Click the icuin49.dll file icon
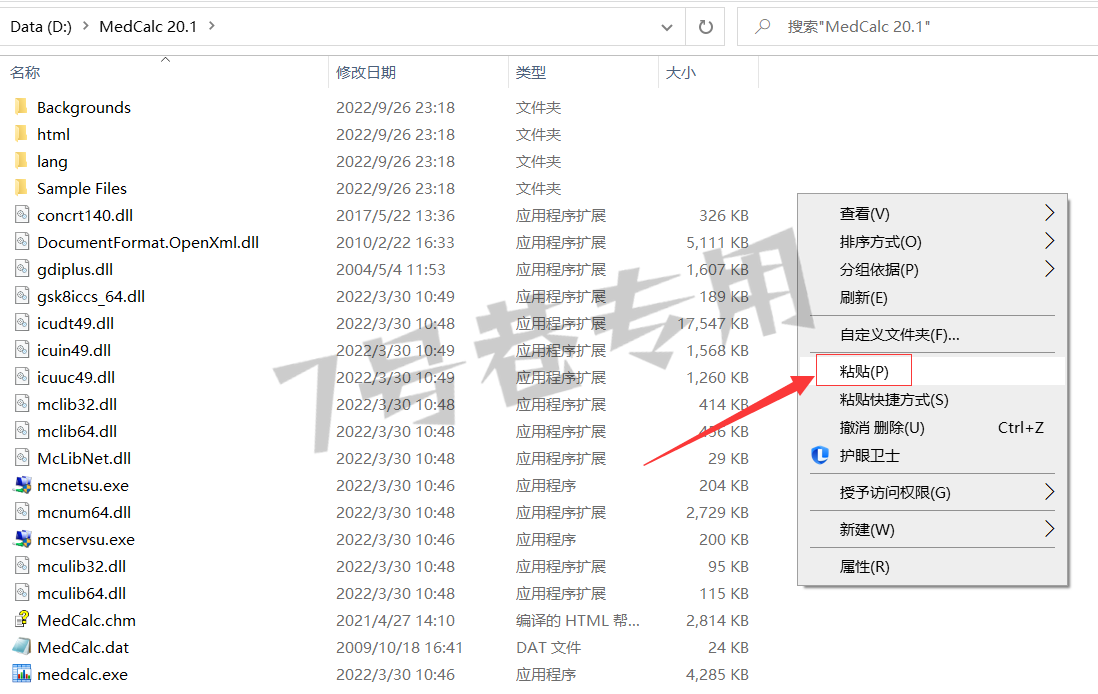 pos(22,350)
